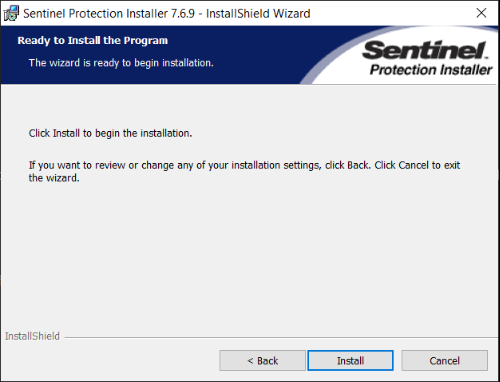500x382 pixels.
Task: Go back using the < Back button
Action: pos(262,360)
